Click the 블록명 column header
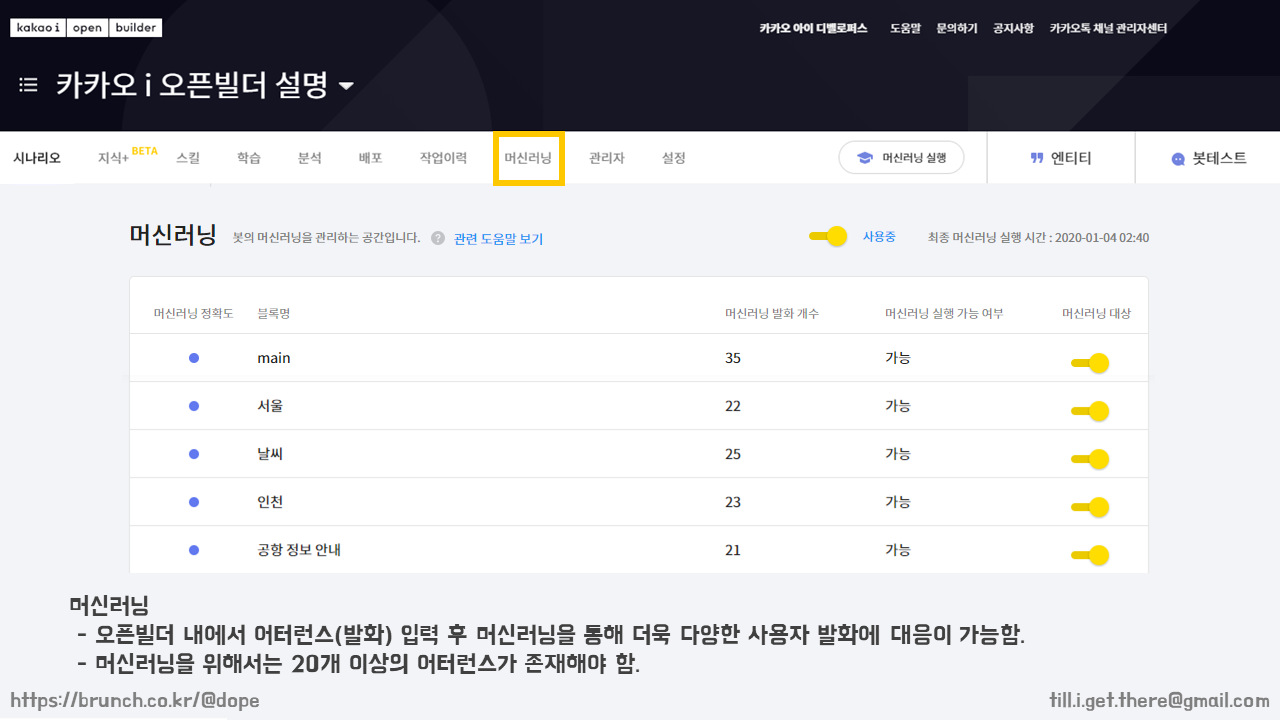The height and width of the screenshot is (720, 1280). click(274, 313)
